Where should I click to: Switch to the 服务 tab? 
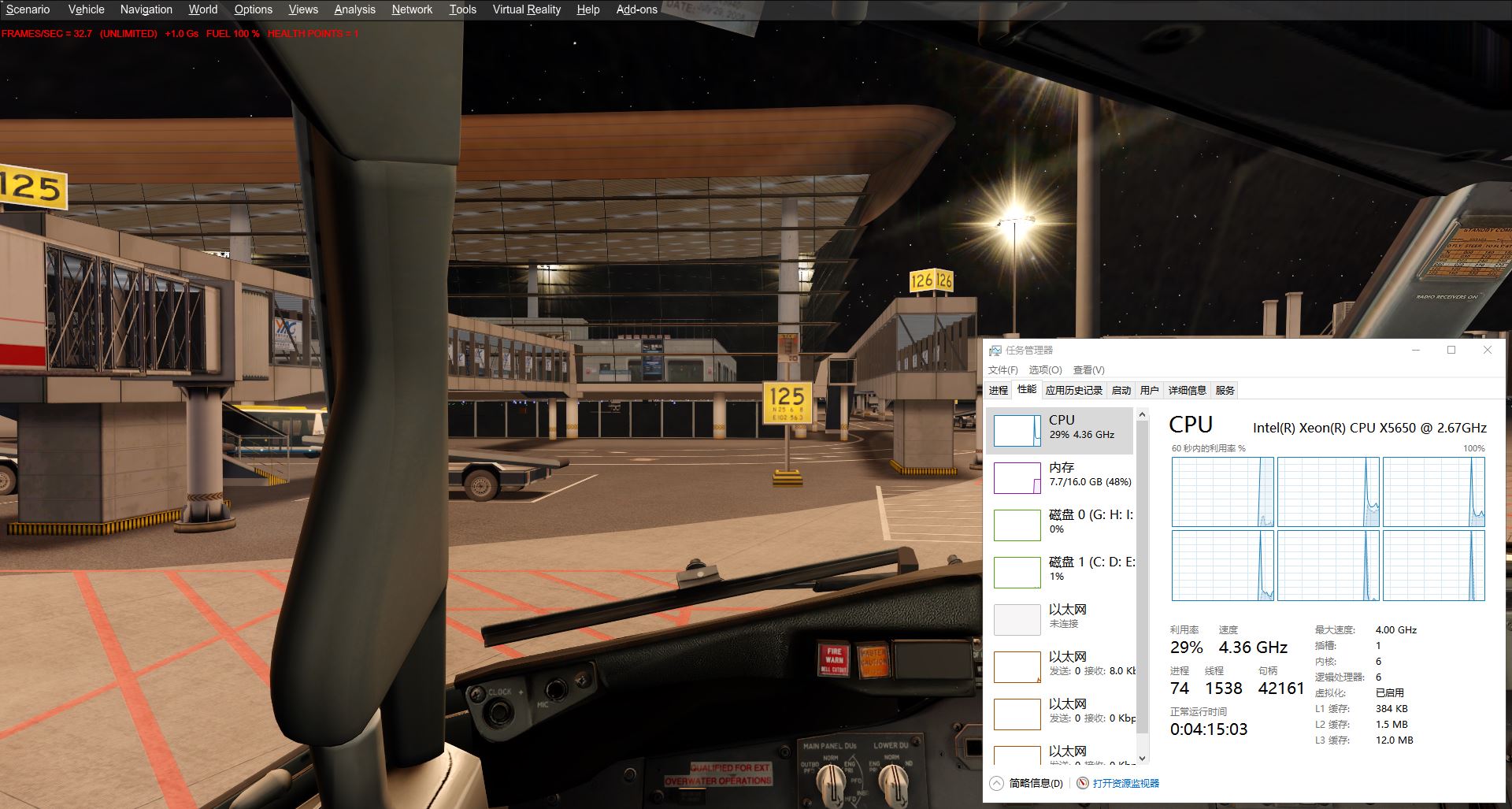click(x=1225, y=390)
